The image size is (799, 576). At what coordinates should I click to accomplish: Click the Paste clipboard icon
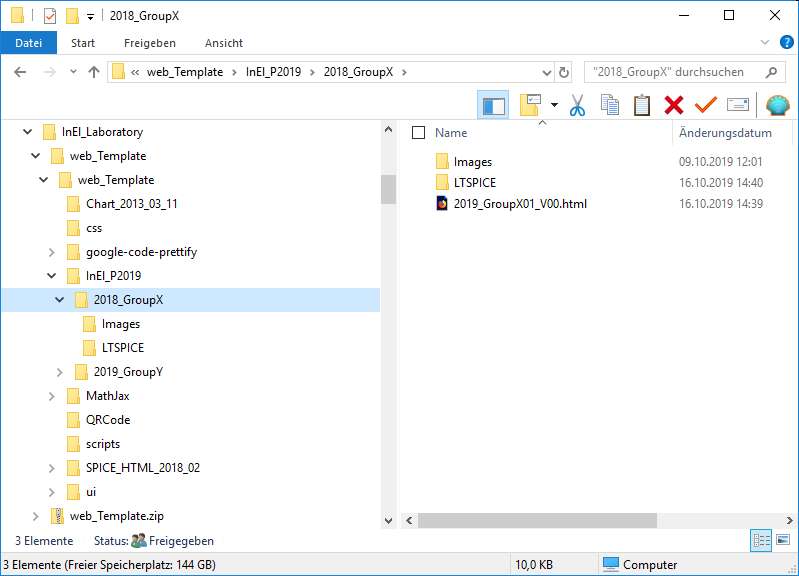[641, 105]
